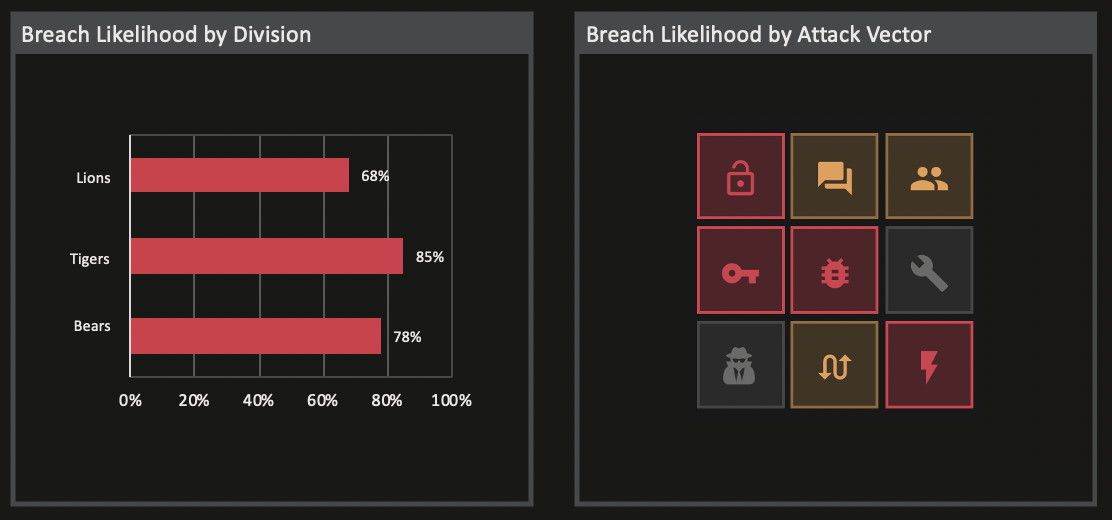This screenshot has height=520, width=1112.
Task: Select the spy in hat tile
Action: tap(740, 365)
